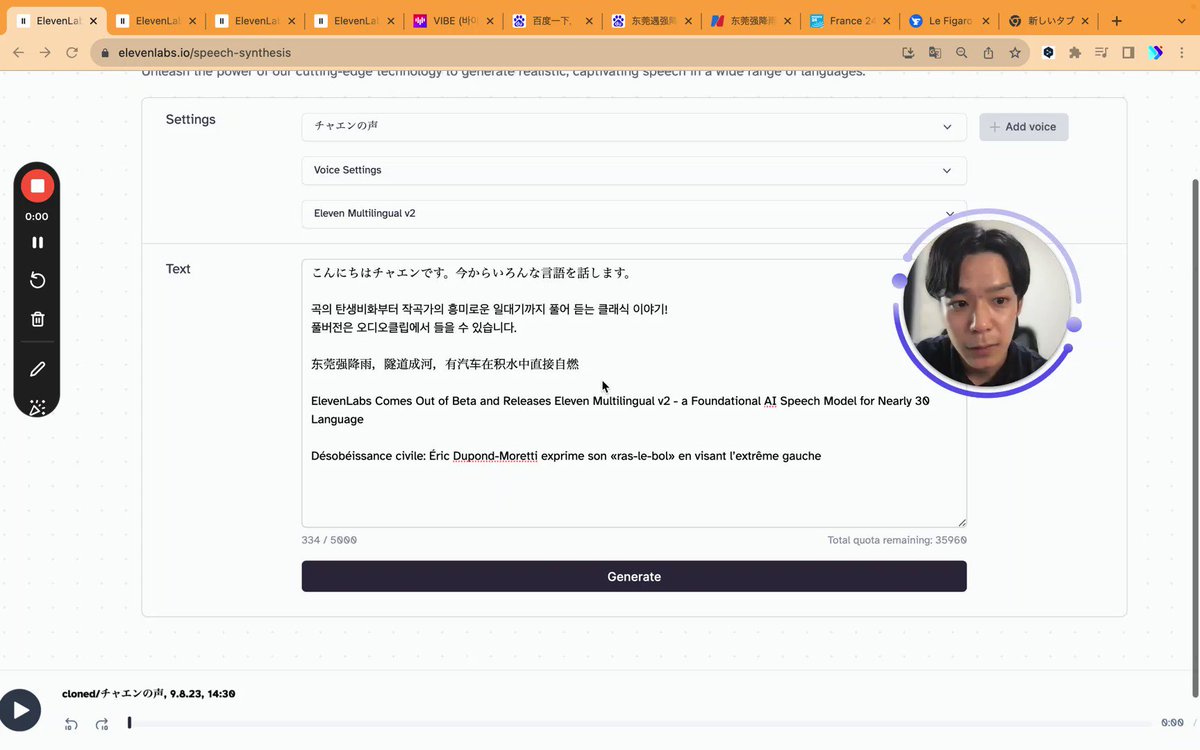Click the misspelled word Dupond-Moretti

tap(495, 456)
